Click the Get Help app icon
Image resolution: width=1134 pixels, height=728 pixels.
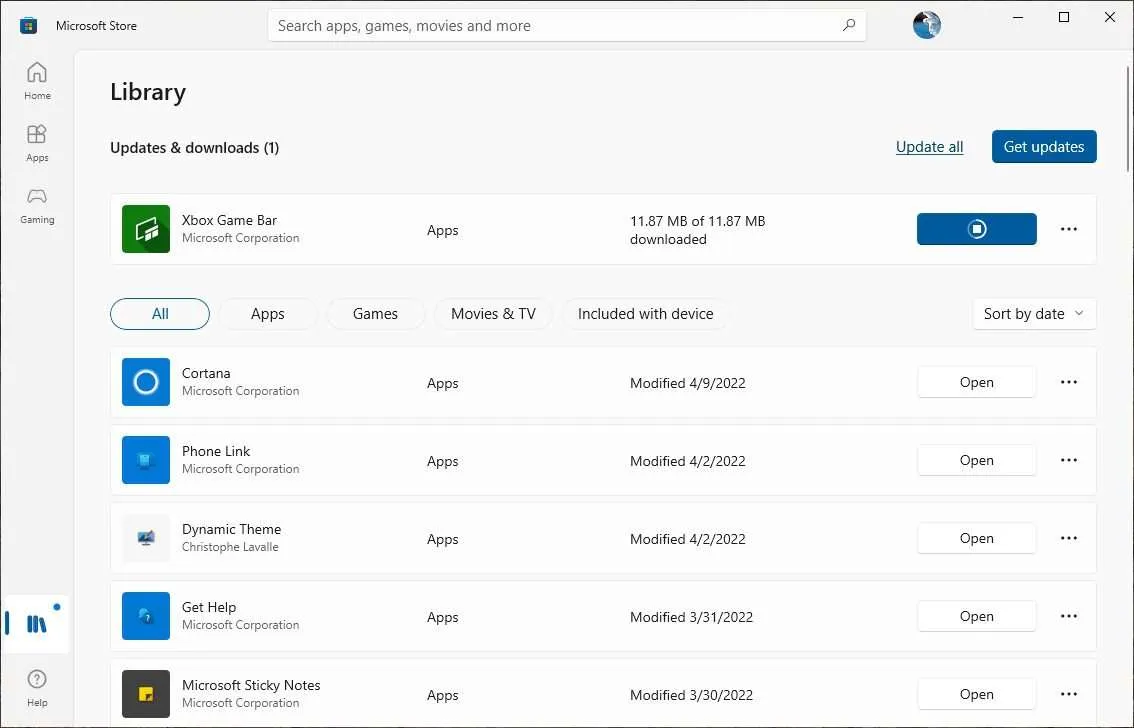pos(146,616)
